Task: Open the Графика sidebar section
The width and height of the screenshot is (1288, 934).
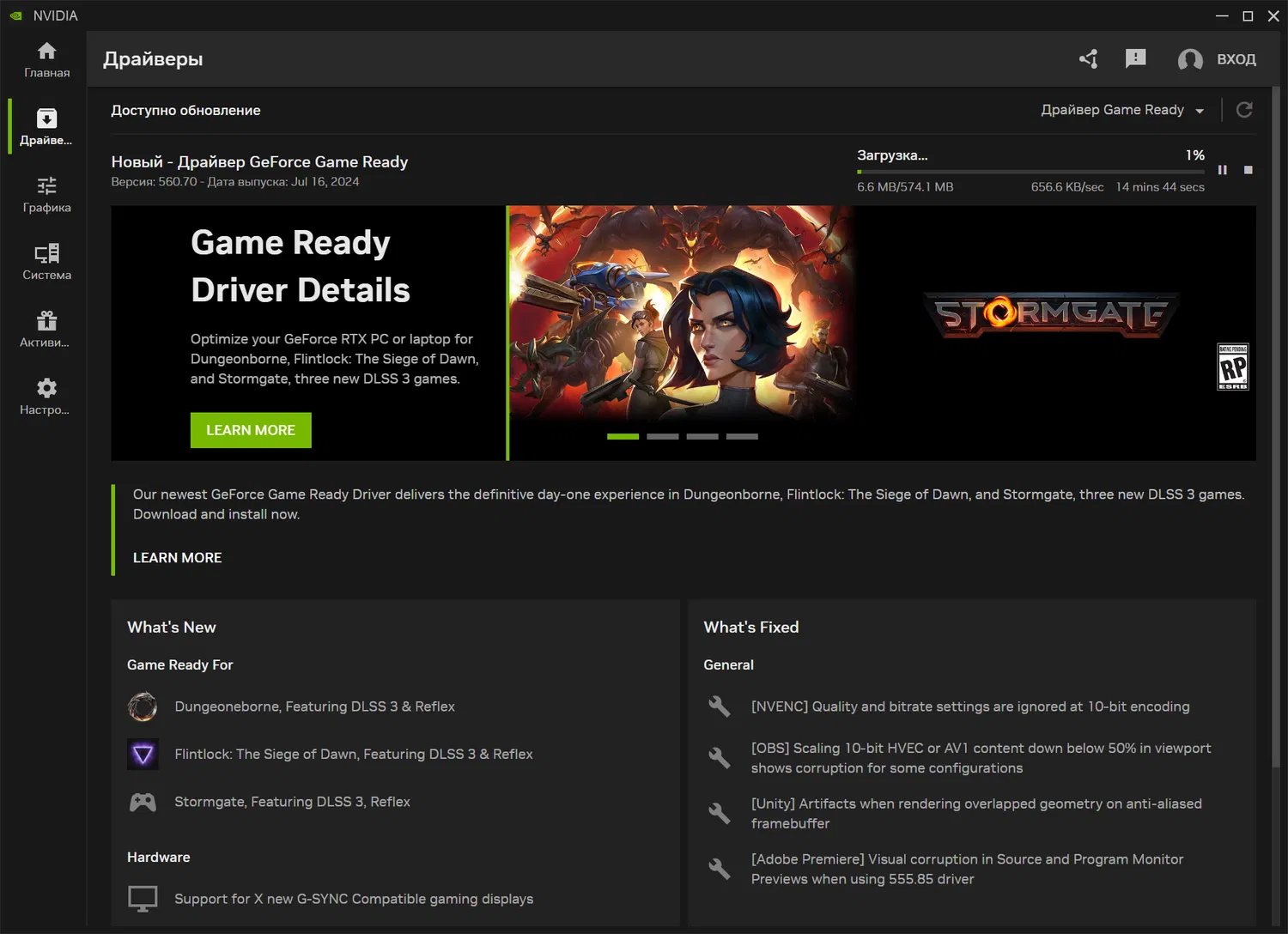Action: [x=47, y=195]
